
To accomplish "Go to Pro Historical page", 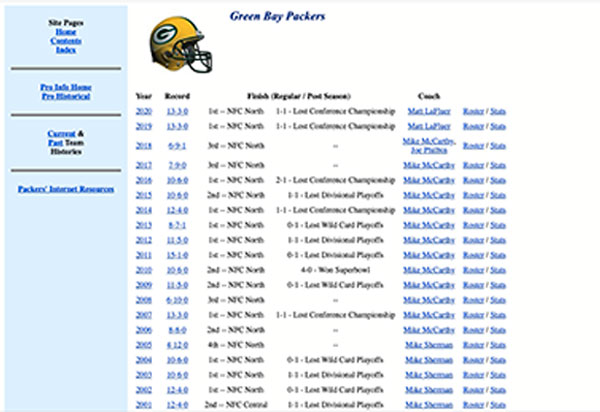I will (66, 96).
